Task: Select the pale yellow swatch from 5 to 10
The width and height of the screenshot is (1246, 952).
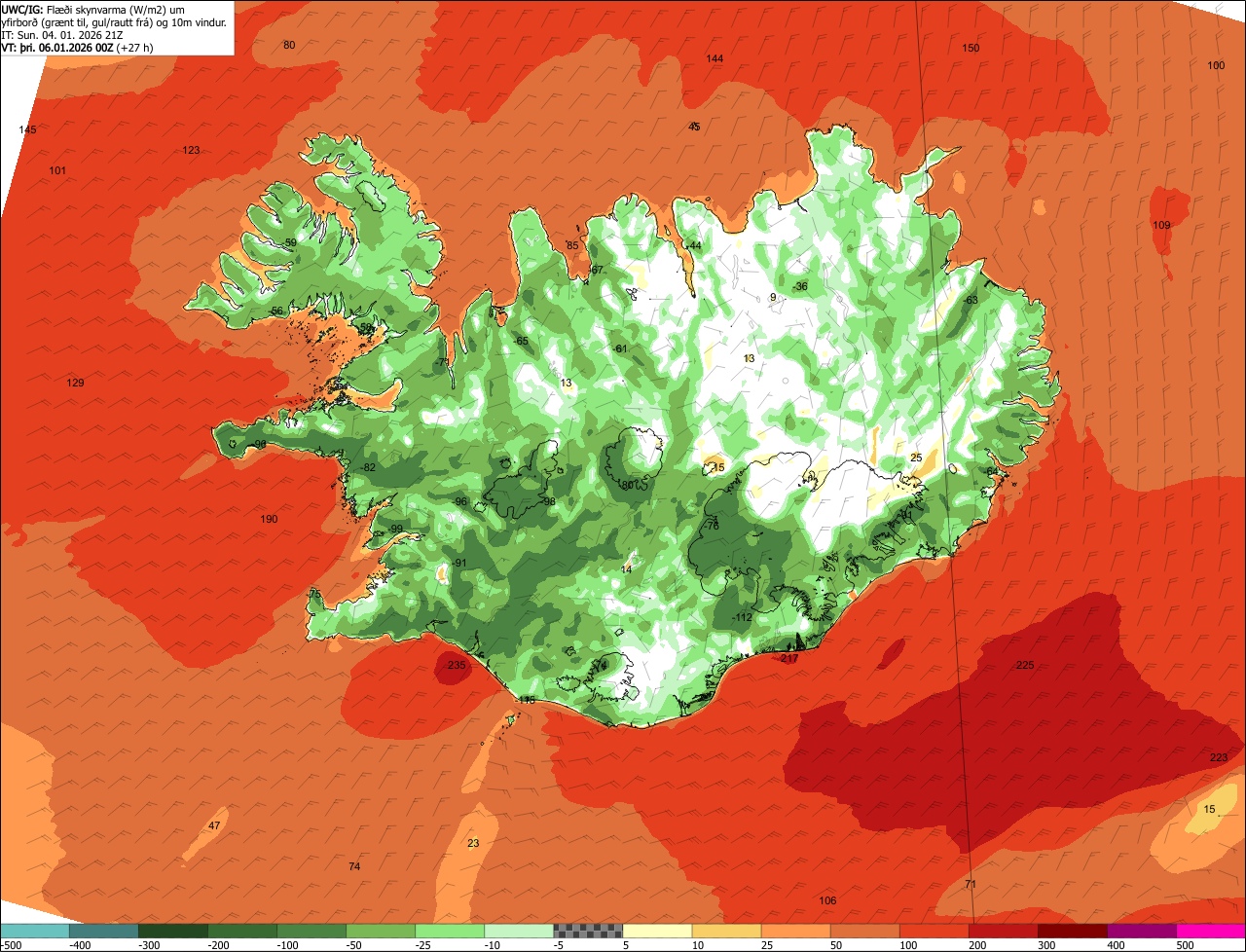Action: (x=657, y=931)
